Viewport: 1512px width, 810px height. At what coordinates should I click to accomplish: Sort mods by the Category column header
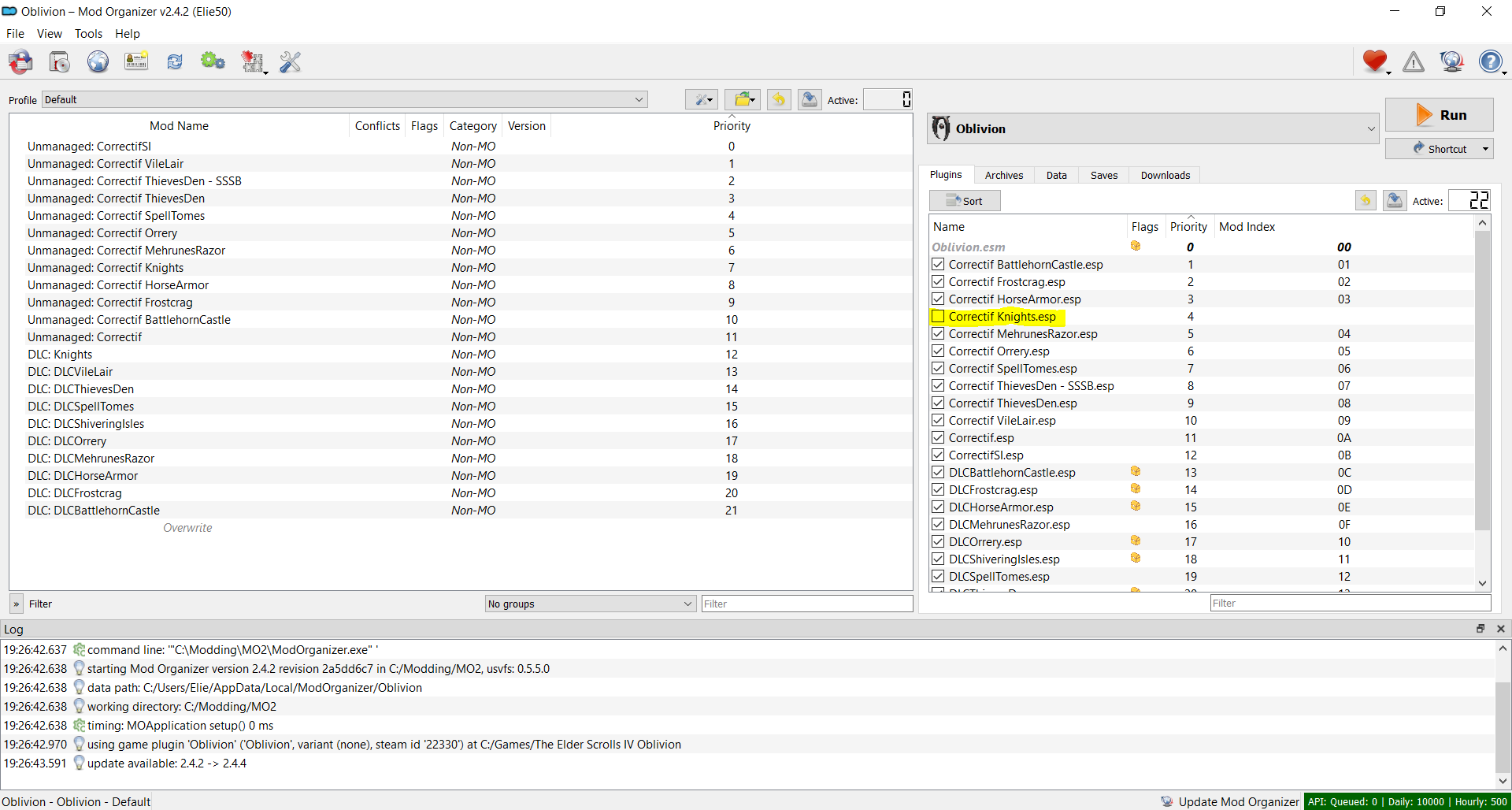(472, 126)
